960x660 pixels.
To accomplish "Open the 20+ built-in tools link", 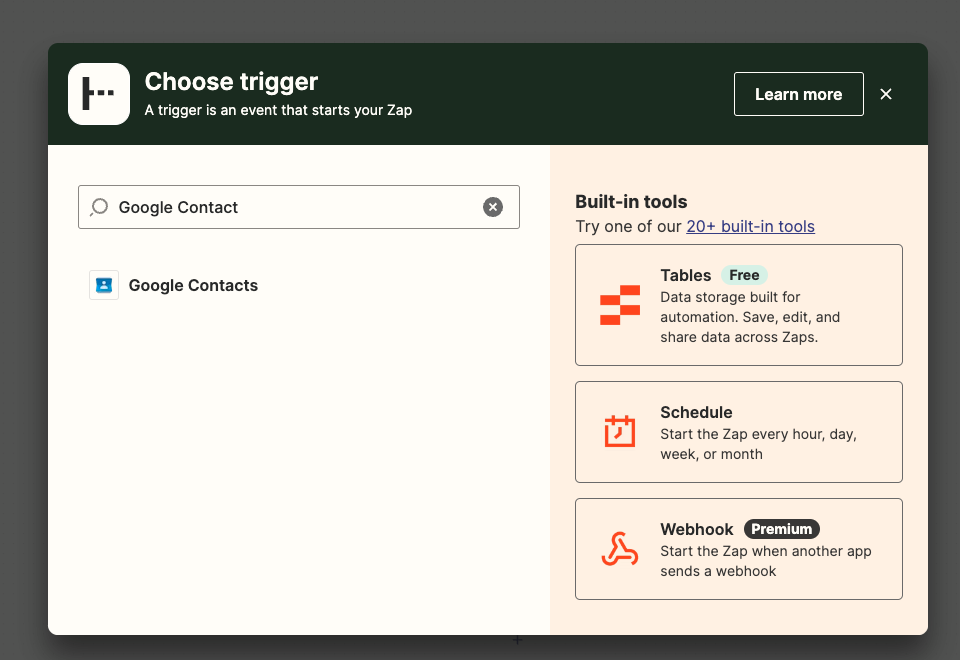I will click(x=750, y=227).
